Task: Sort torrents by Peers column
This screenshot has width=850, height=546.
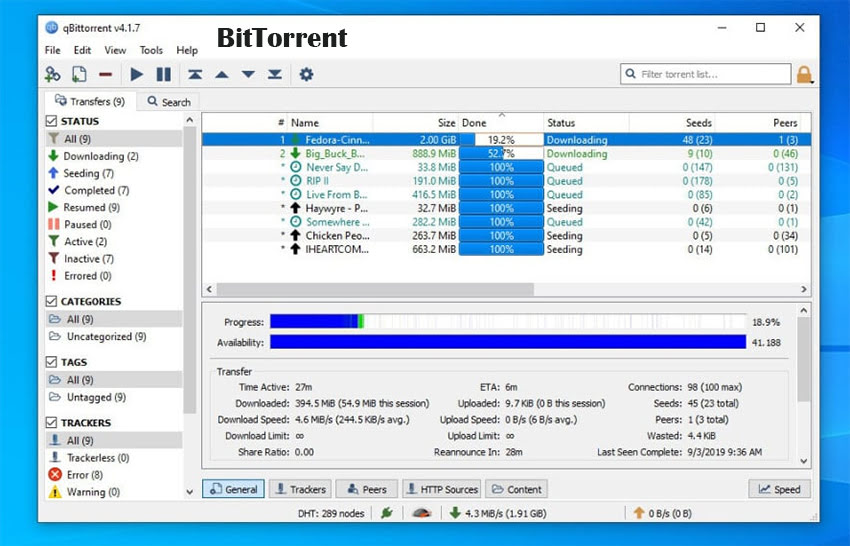Action: click(x=759, y=123)
